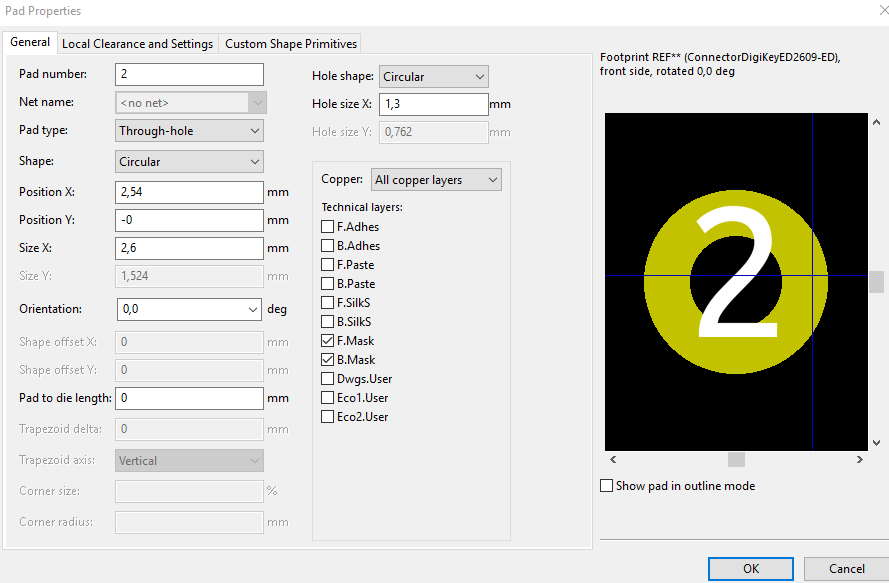
Task: Check the Eco1.User layer
Action: (325, 397)
